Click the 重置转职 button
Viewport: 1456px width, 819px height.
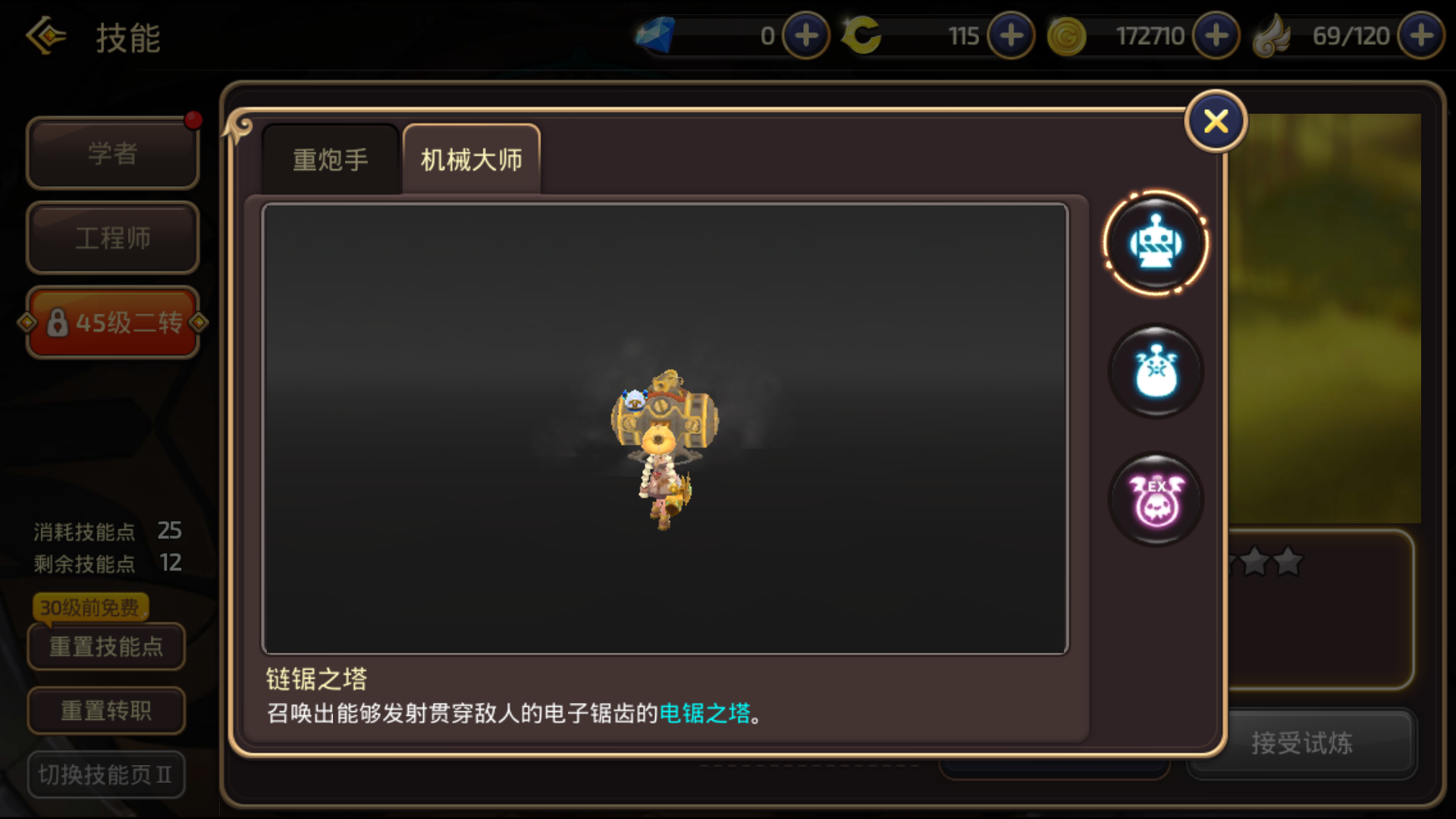(106, 711)
